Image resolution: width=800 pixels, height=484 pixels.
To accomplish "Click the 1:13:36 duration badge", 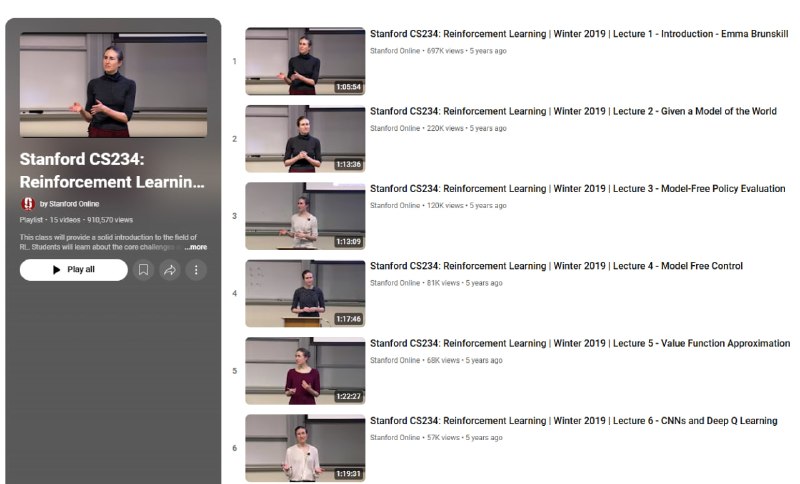I will pos(348,164).
